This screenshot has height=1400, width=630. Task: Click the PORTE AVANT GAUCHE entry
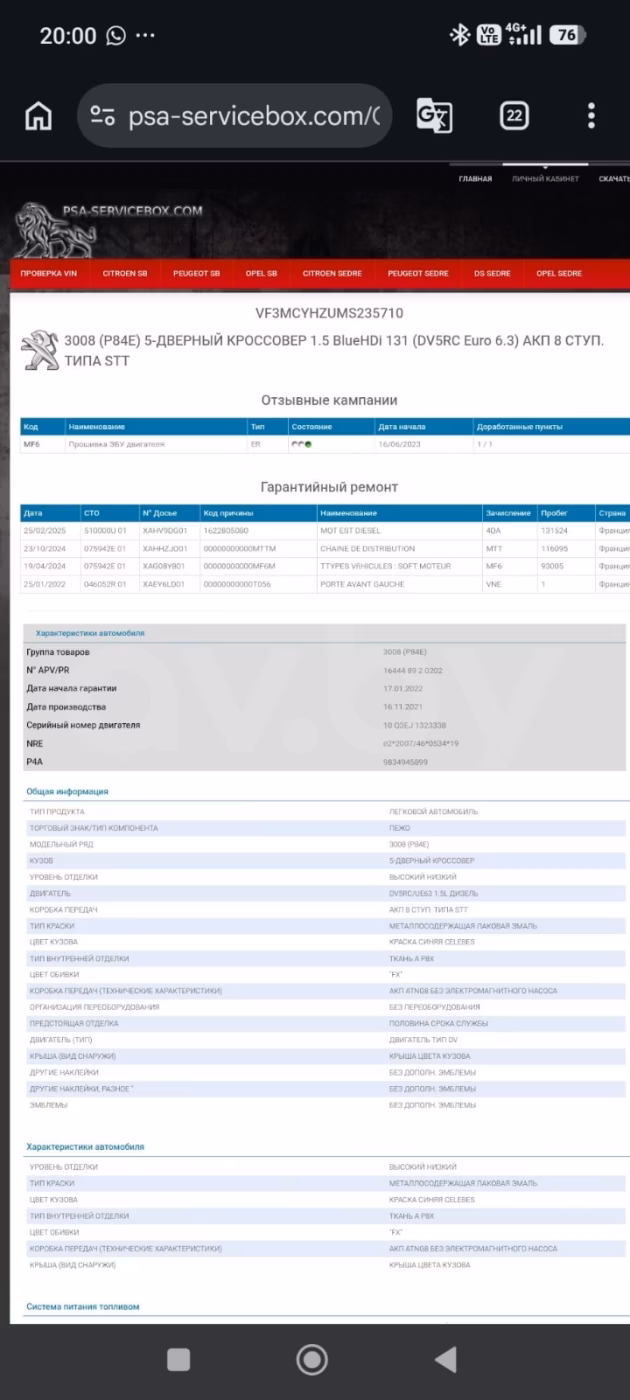pos(362,584)
